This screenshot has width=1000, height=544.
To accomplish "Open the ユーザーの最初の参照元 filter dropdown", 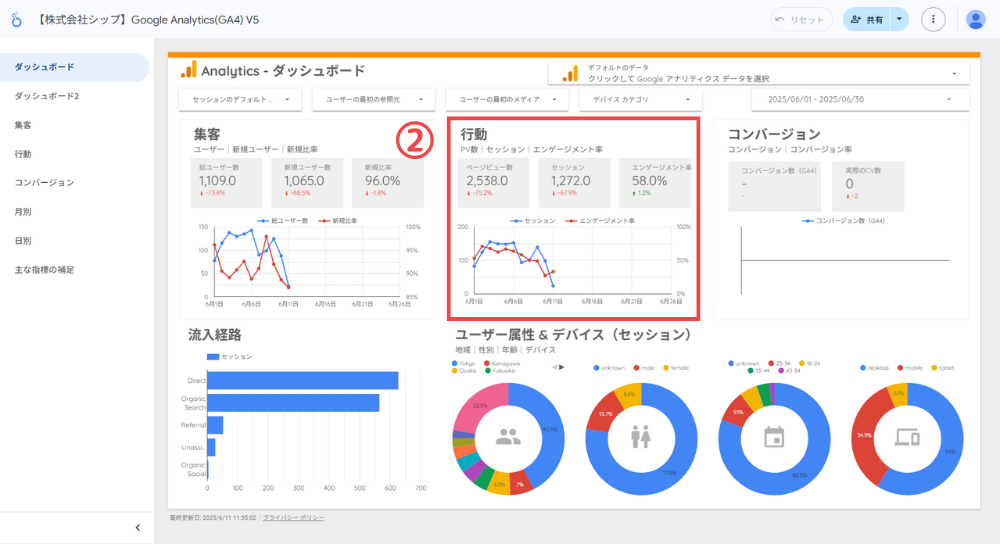I will [374, 99].
